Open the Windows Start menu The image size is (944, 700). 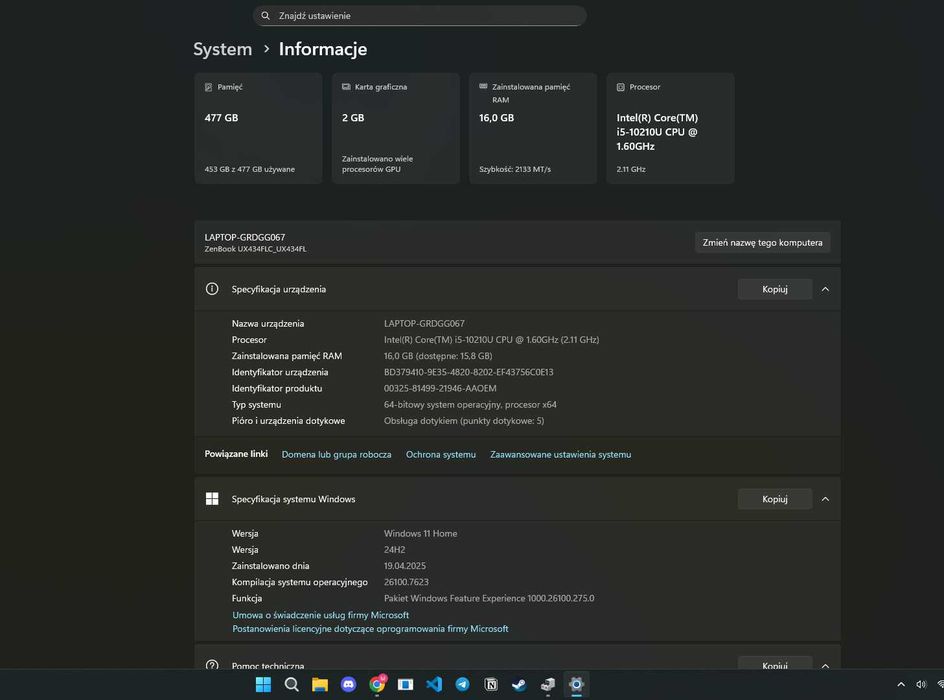(x=263, y=684)
